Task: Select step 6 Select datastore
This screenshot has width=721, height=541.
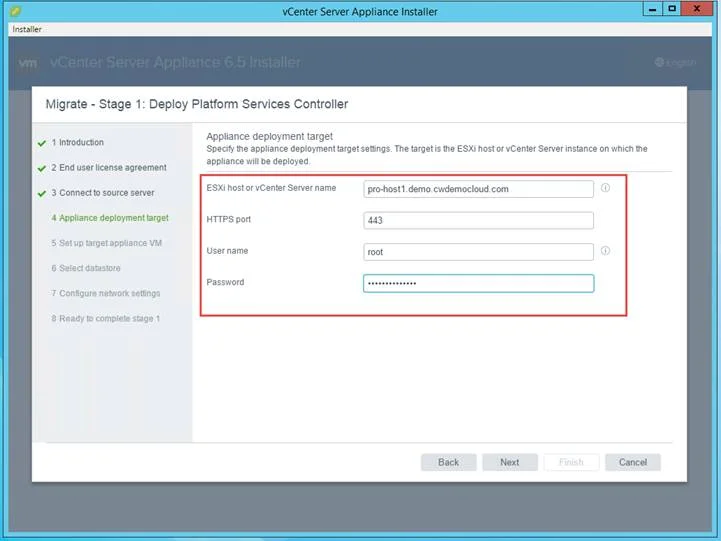Action: coord(86,268)
